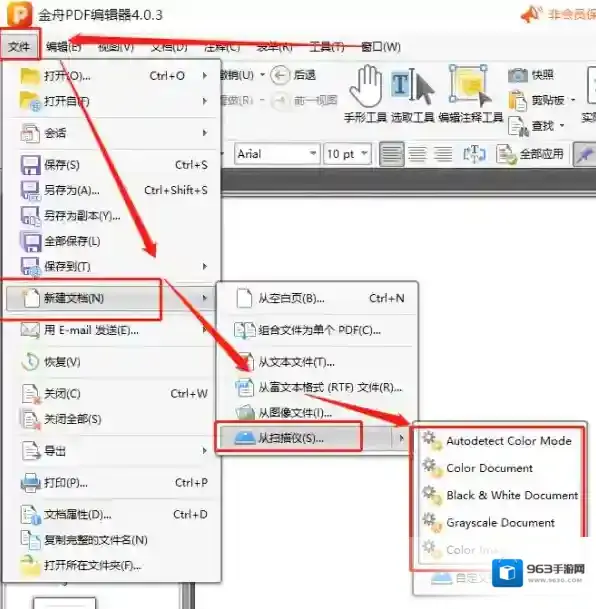Expand submenu arrow of 打开(O)
Image resolution: width=596 pixels, height=609 pixels.
pos(205,76)
